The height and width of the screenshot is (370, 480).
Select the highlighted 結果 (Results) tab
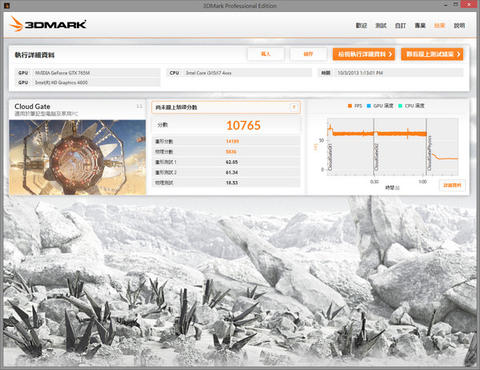(x=439, y=25)
